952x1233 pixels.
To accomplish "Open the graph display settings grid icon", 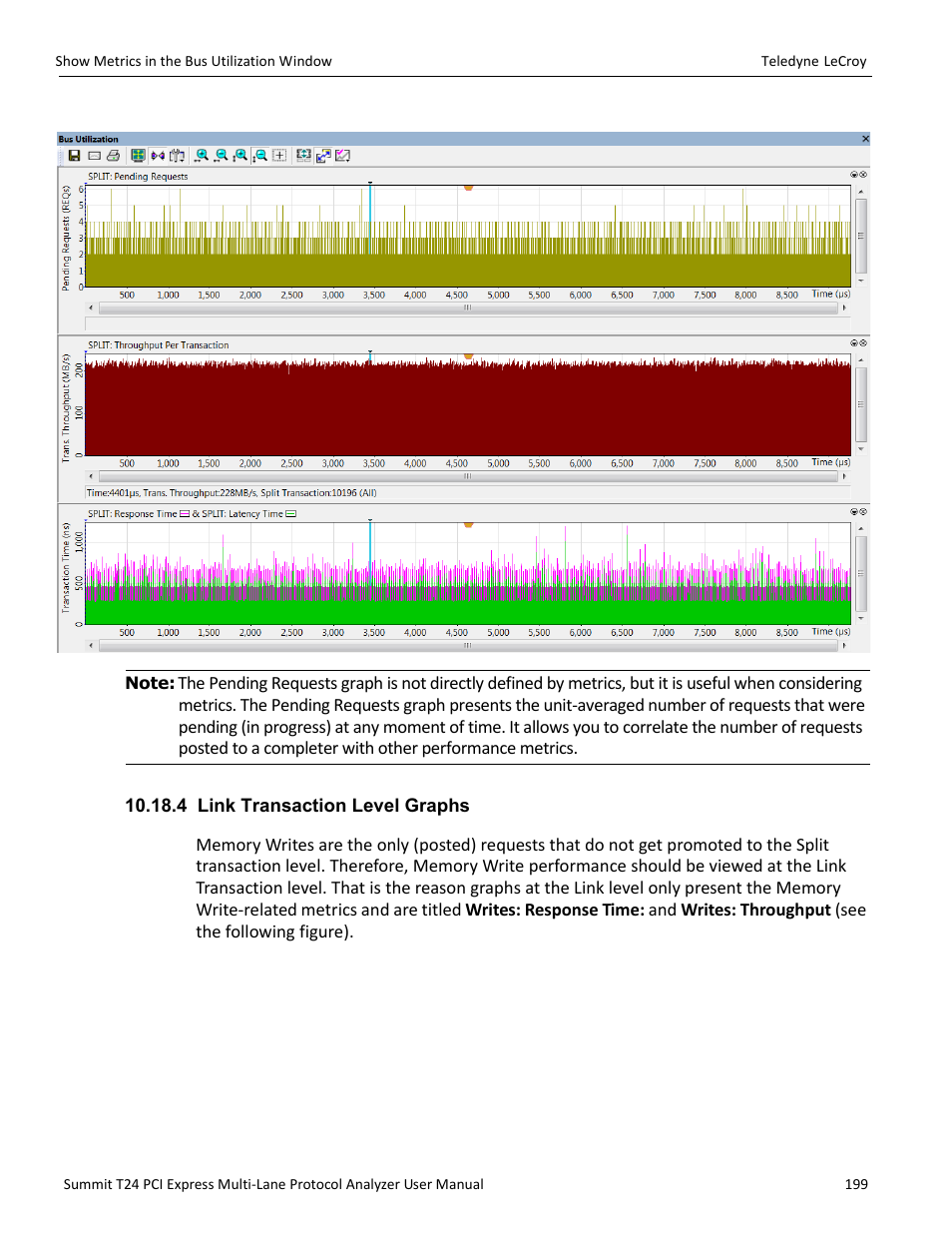I will pyautogui.click(x=138, y=156).
